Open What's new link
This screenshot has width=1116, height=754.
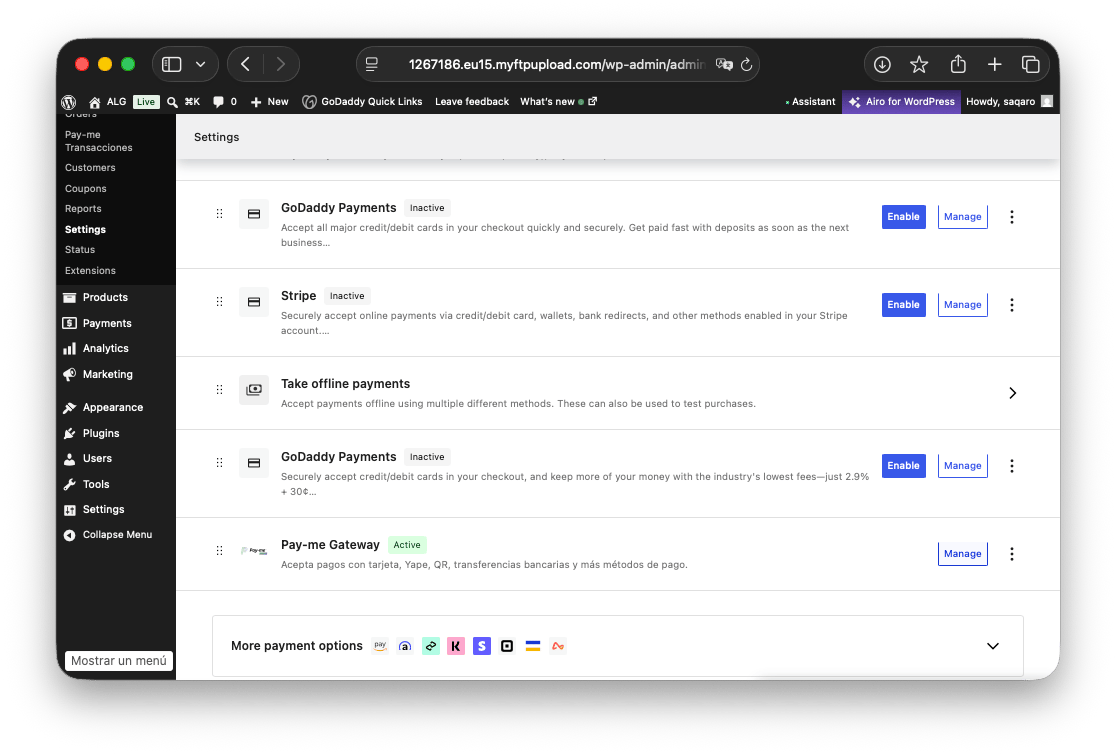tap(559, 102)
